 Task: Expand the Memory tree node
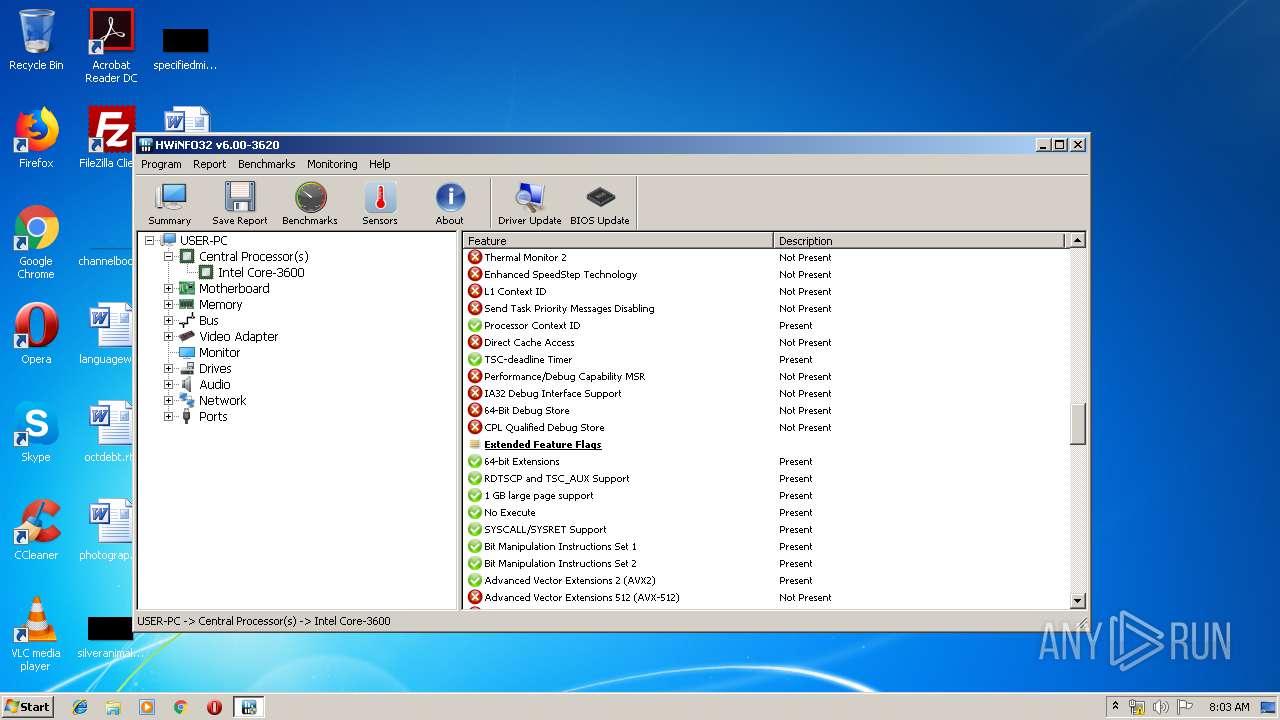(x=169, y=304)
